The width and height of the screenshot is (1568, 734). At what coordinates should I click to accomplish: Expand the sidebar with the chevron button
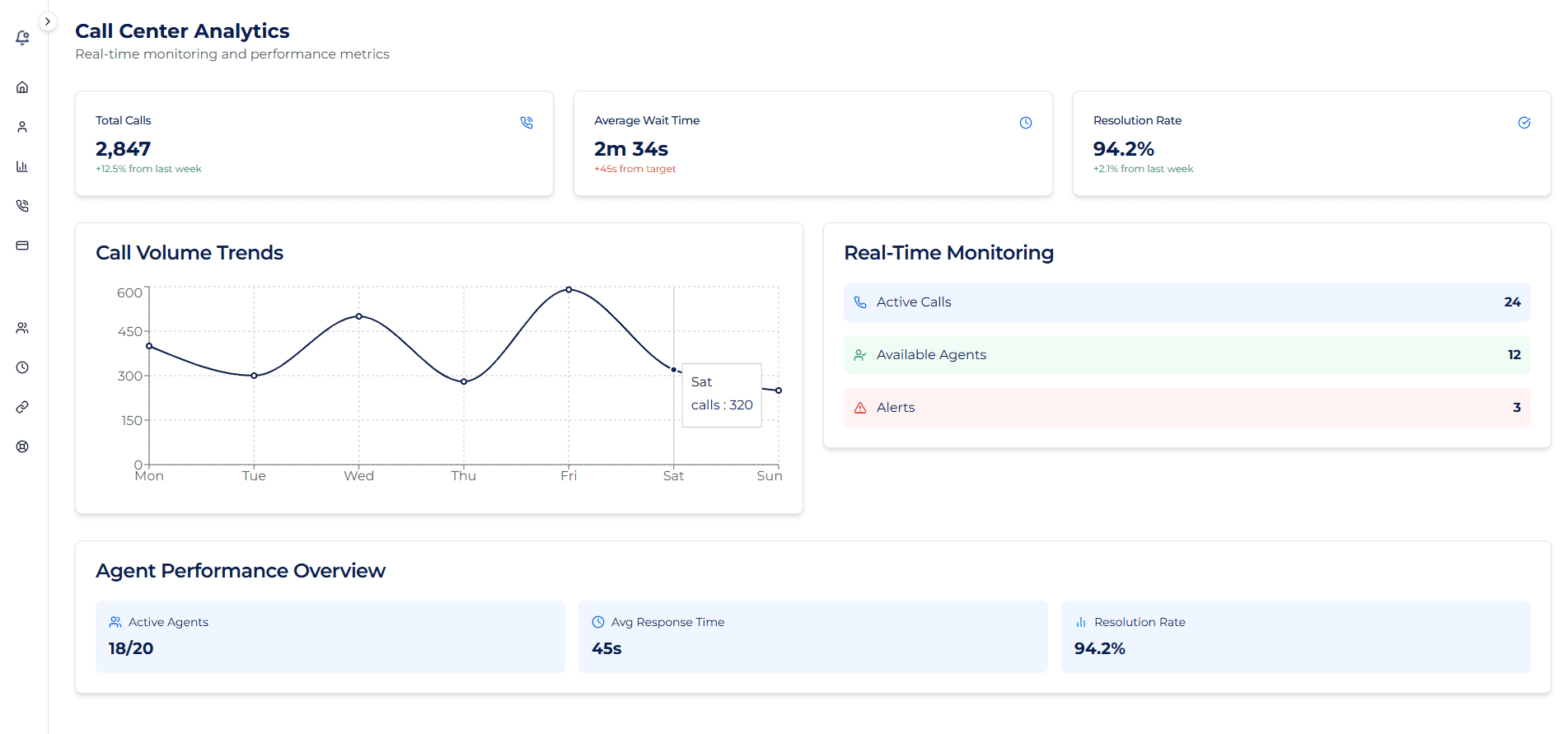point(48,21)
